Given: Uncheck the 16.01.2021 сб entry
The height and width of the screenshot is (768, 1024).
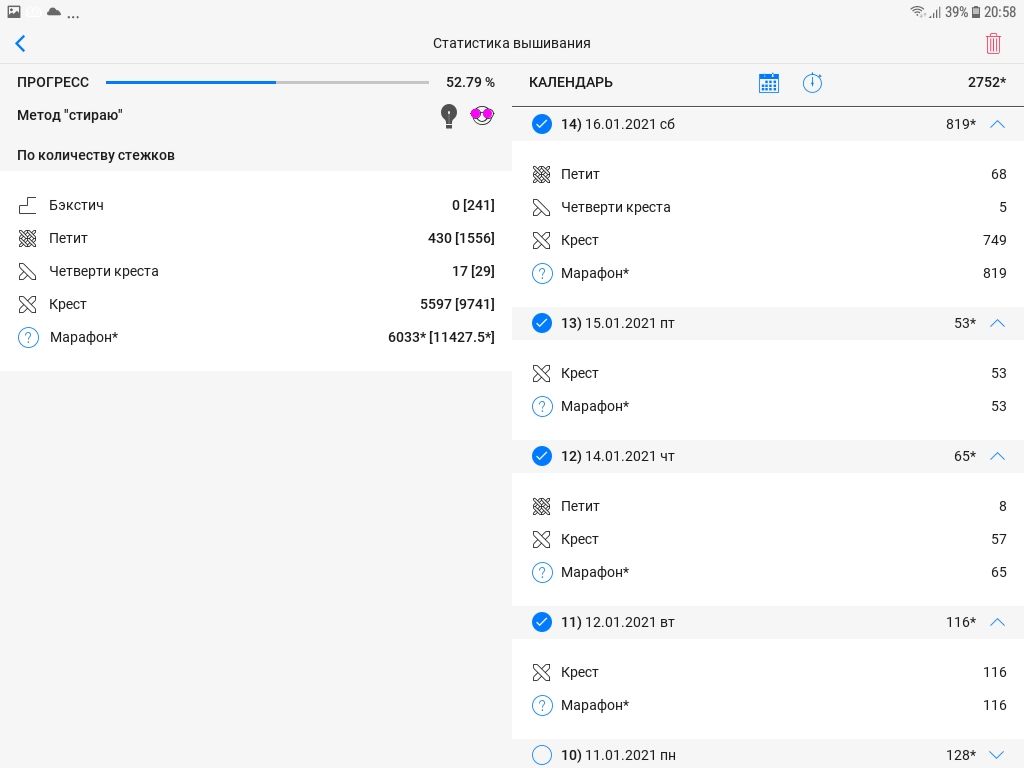Looking at the screenshot, I should click(x=542, y=124).
